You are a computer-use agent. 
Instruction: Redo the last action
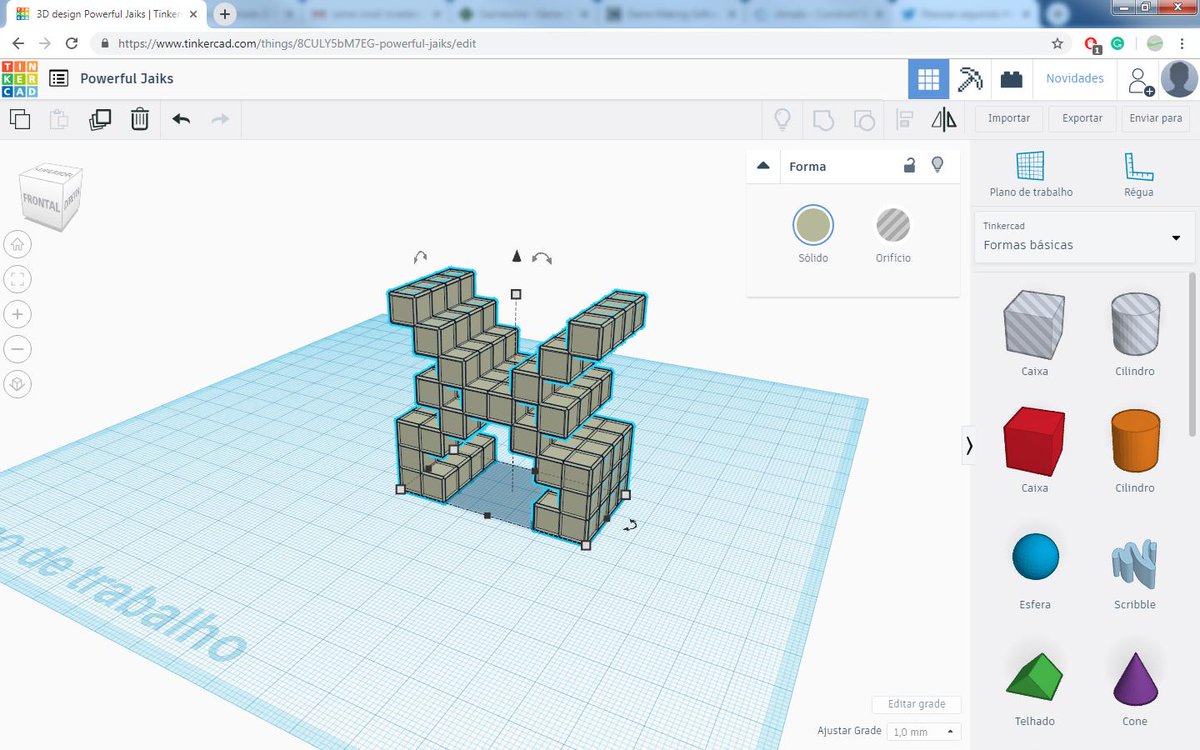coord(220,119)
